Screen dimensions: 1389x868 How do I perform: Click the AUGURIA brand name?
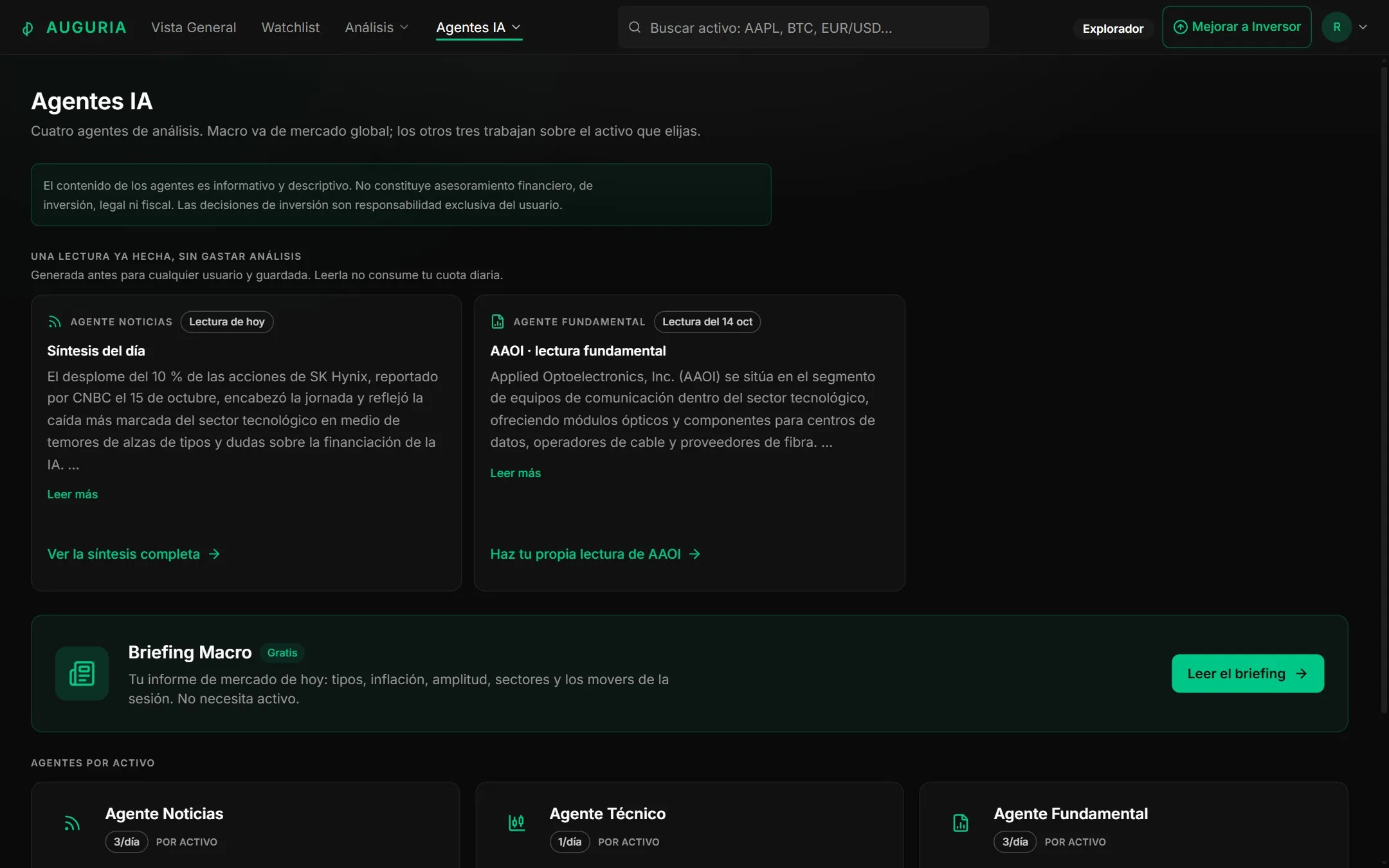[86, 28]
